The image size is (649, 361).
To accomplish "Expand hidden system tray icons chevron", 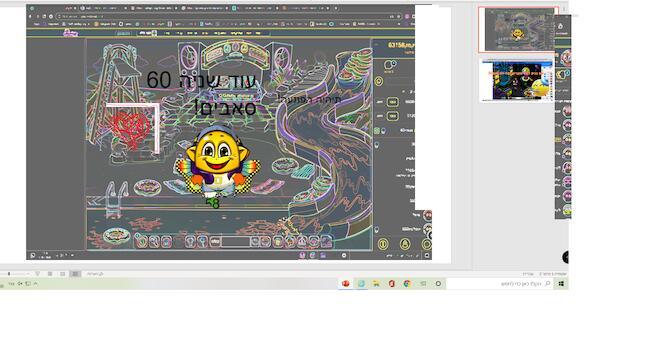I will (35, 284).
